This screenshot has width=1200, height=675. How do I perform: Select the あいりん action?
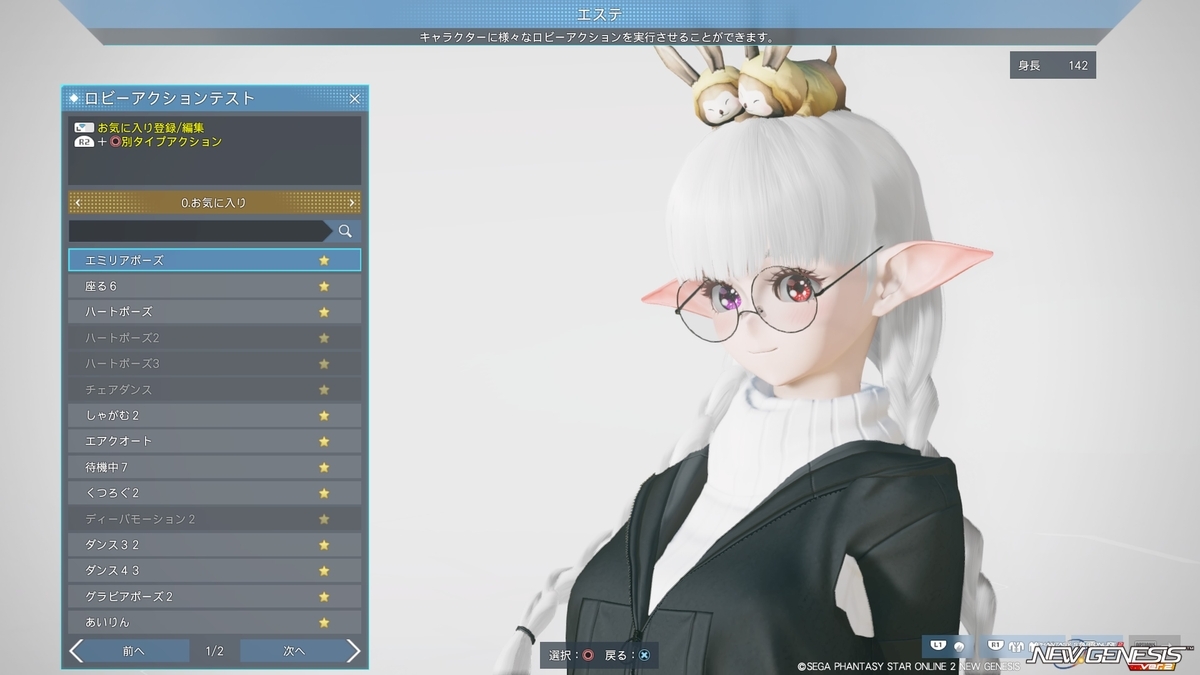click(x=214, y=622)
